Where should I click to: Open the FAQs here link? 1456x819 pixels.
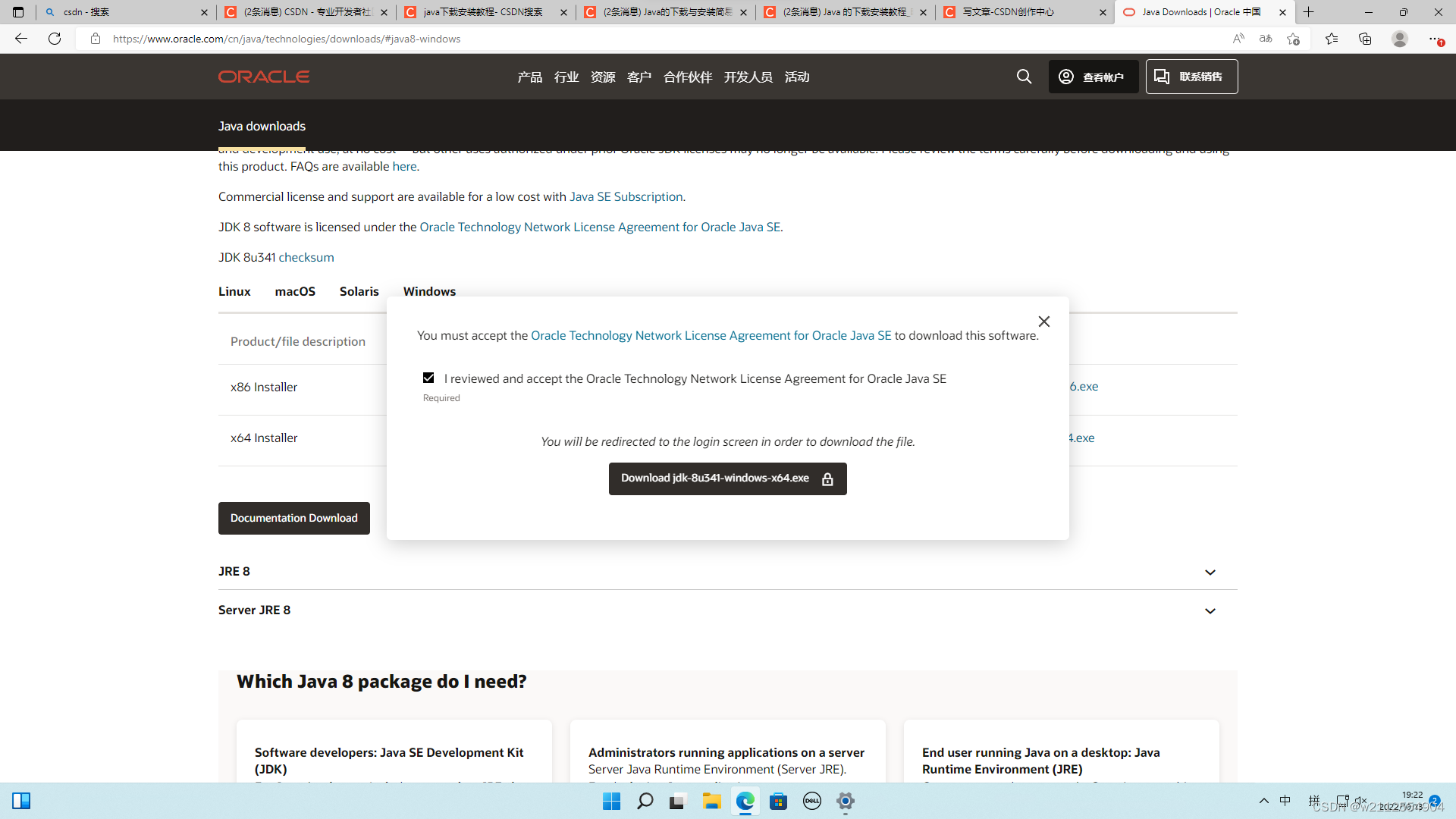404,166
